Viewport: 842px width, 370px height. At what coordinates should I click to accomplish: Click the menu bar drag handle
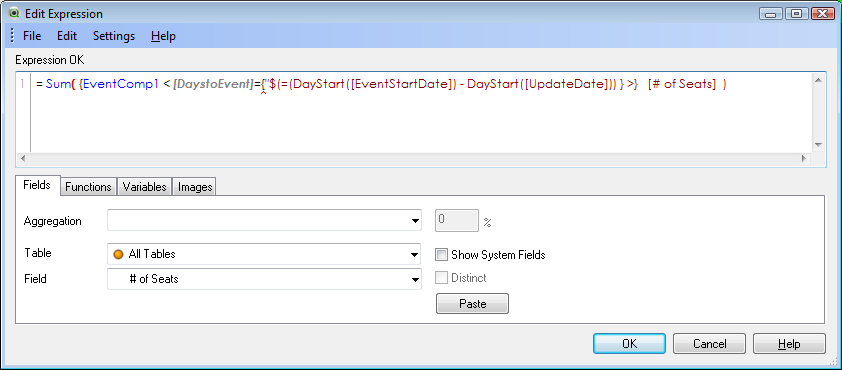tap(12, 36)
